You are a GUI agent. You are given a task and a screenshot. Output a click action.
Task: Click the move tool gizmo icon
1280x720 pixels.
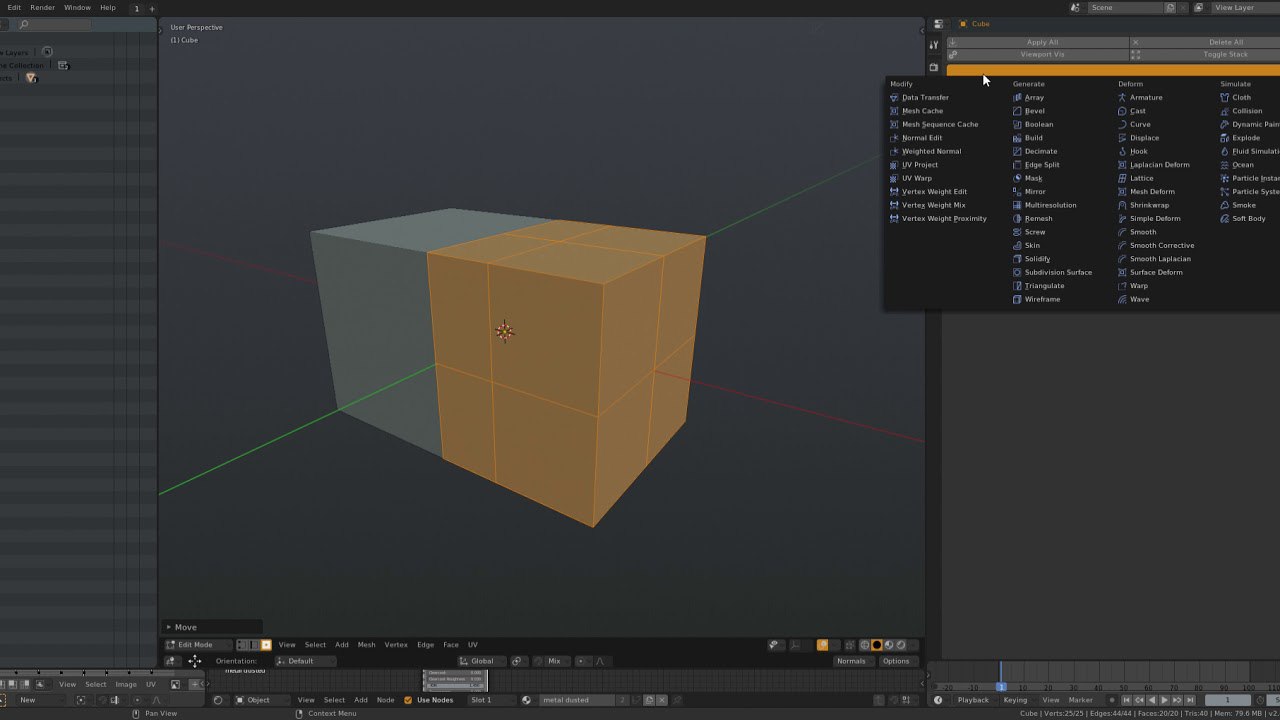194,661
